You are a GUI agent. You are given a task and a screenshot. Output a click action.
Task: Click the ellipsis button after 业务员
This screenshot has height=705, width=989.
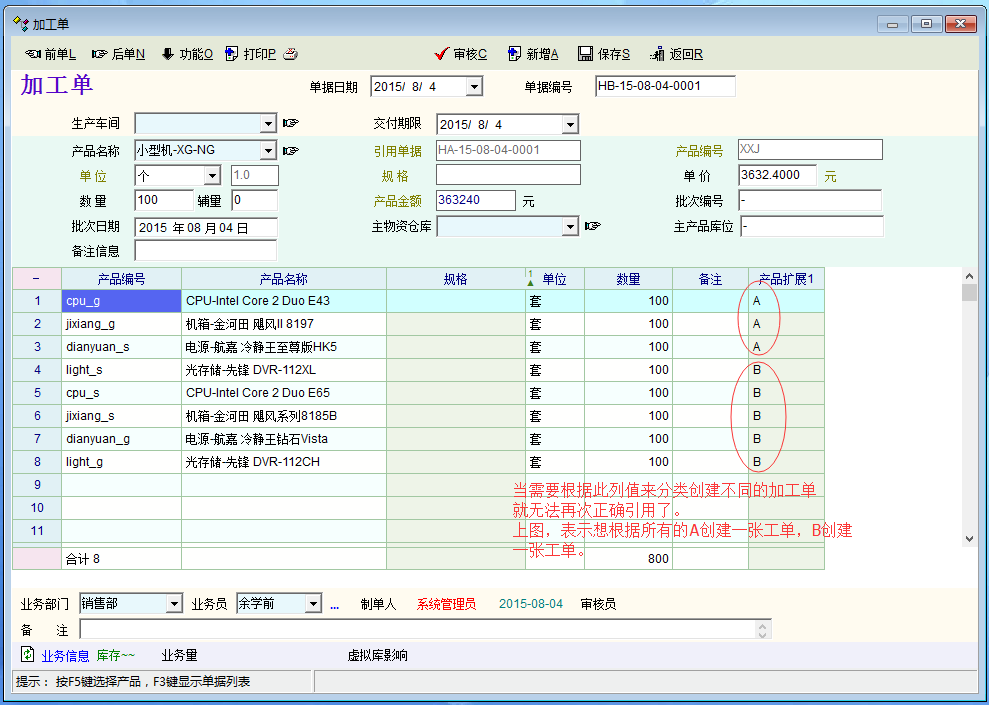pos(335,605)
